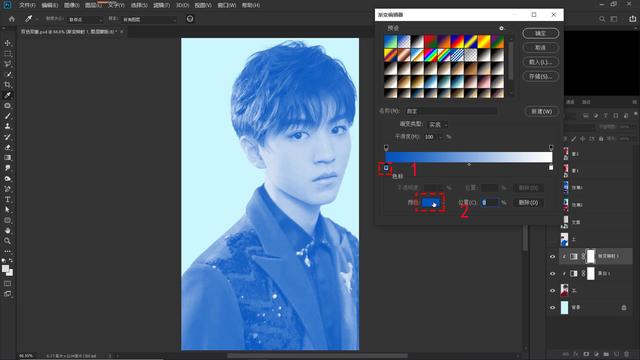Open the File menu
This screenshot has height=360, width=640.
point(27,5)
